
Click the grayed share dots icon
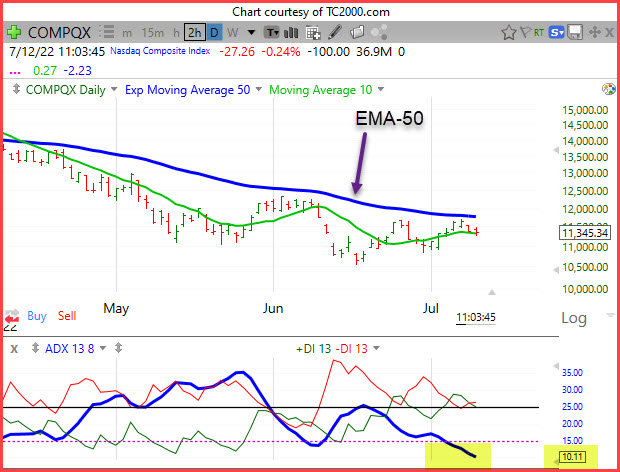point(379,32)
